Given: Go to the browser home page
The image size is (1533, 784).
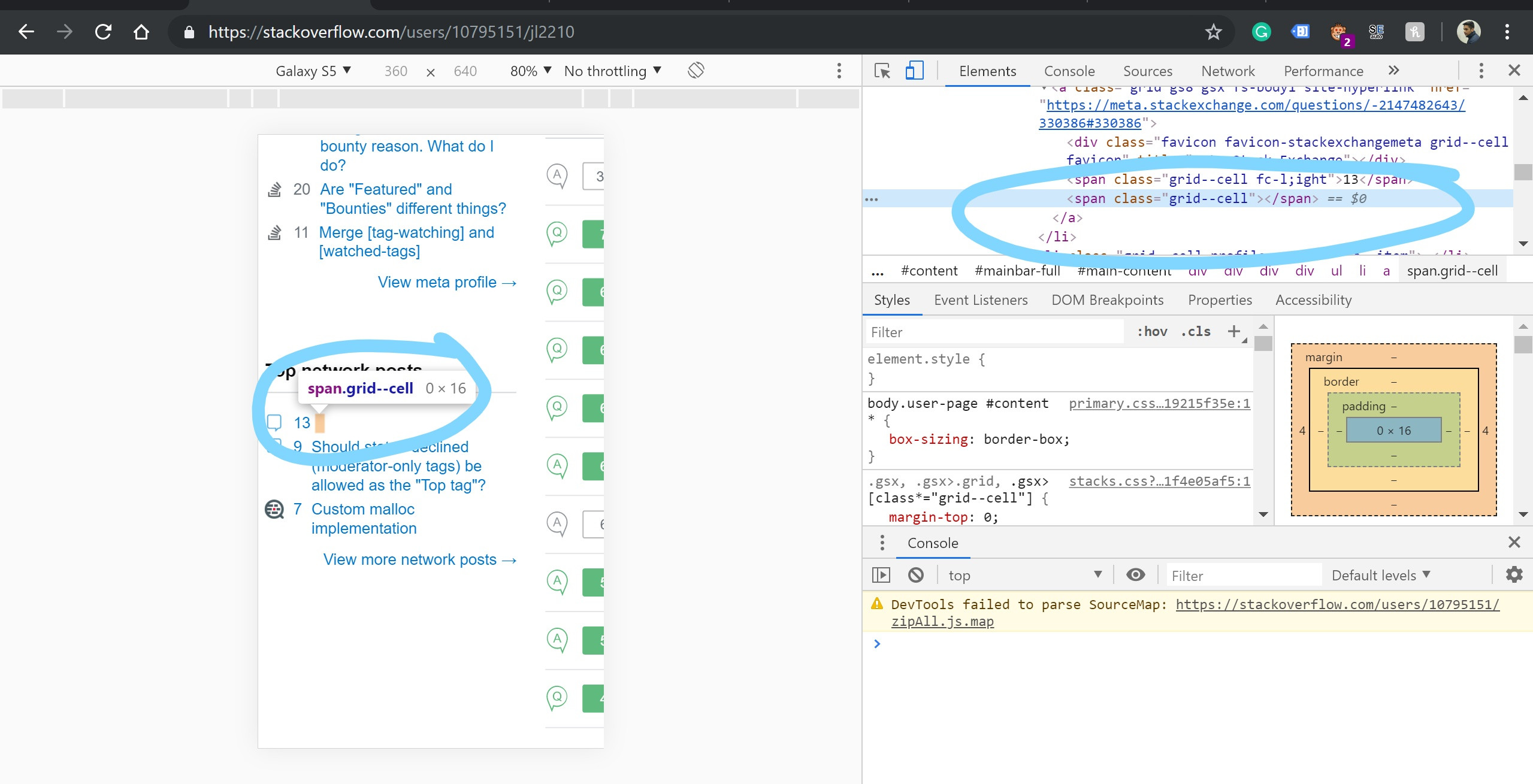Looking at the screenshot, I should (x=141, y=32).
